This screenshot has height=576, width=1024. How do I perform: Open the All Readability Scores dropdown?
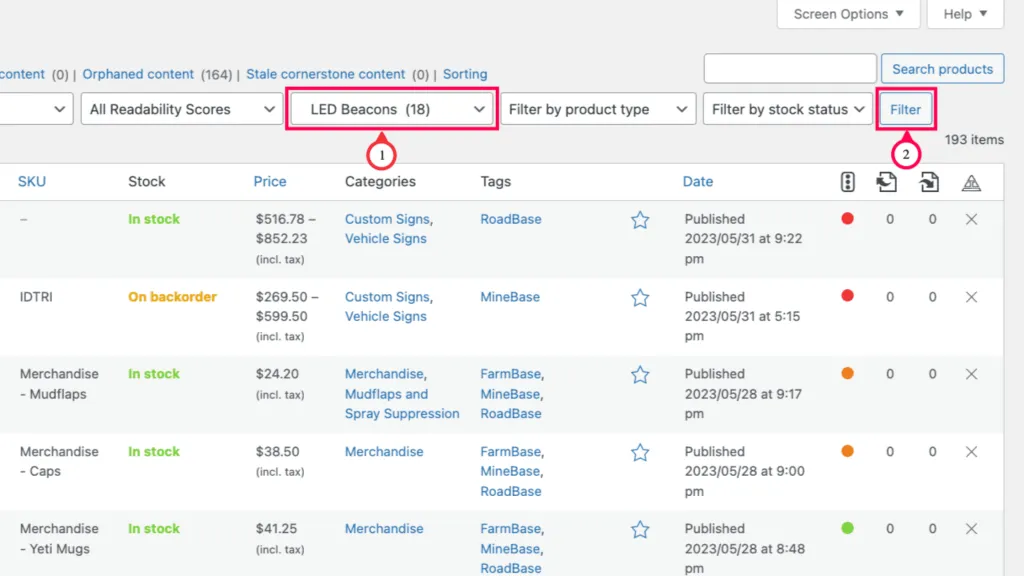[x=182, y=109]
